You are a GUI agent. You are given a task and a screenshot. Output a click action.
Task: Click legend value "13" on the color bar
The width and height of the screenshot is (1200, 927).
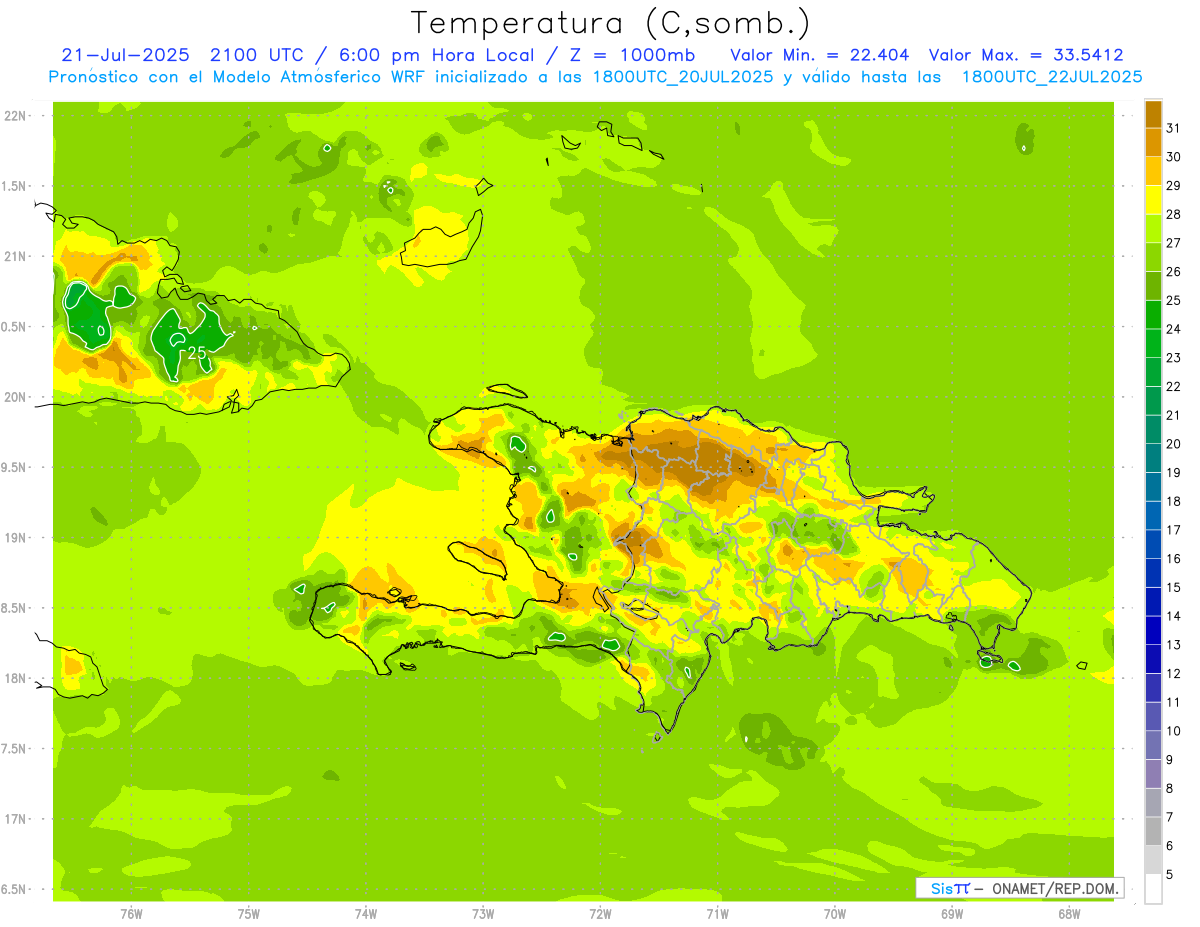tap(1173, 645)
